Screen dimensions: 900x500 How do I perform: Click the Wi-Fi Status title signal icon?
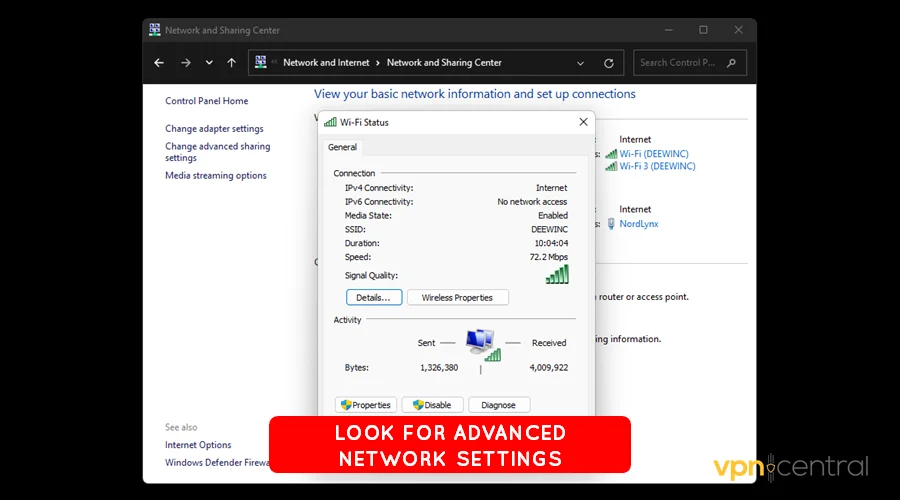(330, 122)
